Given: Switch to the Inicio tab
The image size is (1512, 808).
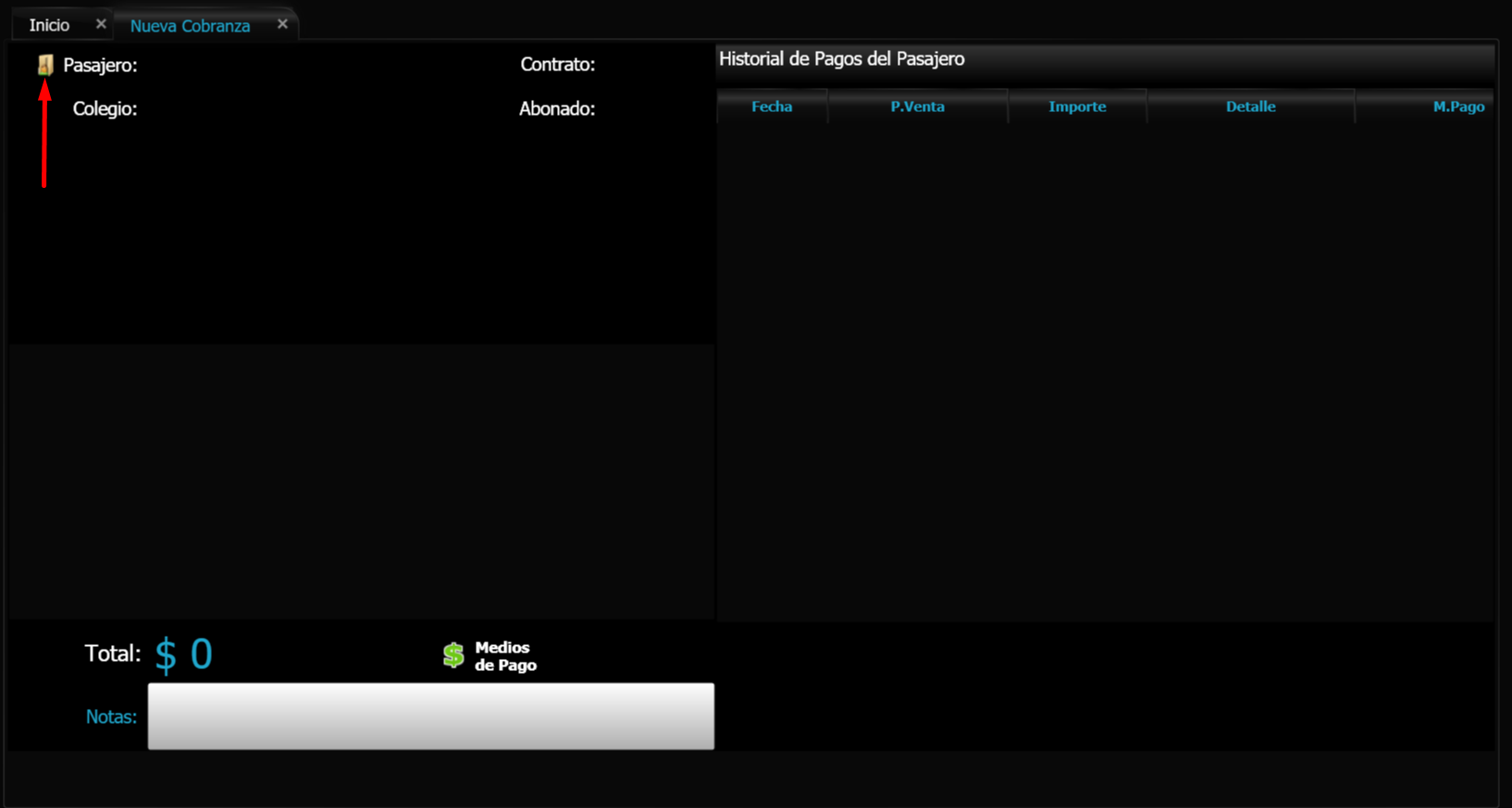Looking at the screenshot, I should (49, 25).
